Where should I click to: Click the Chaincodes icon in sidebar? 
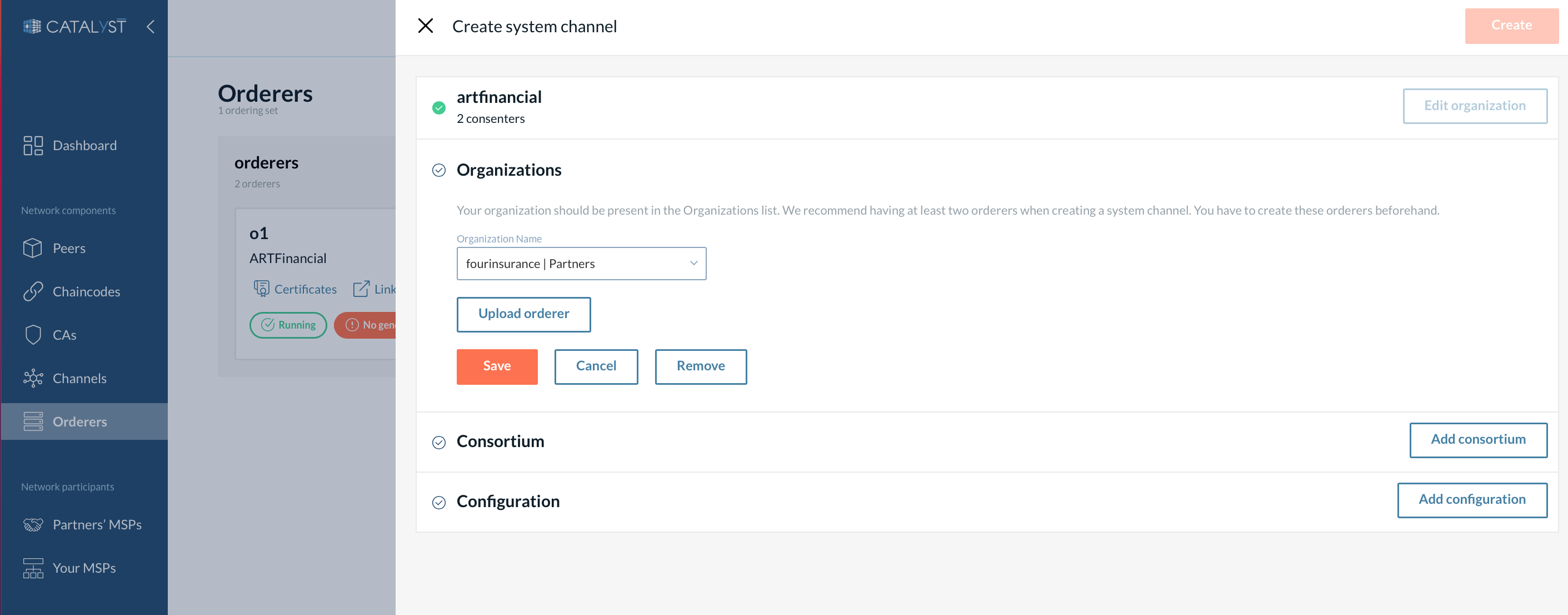pos(33,291)
